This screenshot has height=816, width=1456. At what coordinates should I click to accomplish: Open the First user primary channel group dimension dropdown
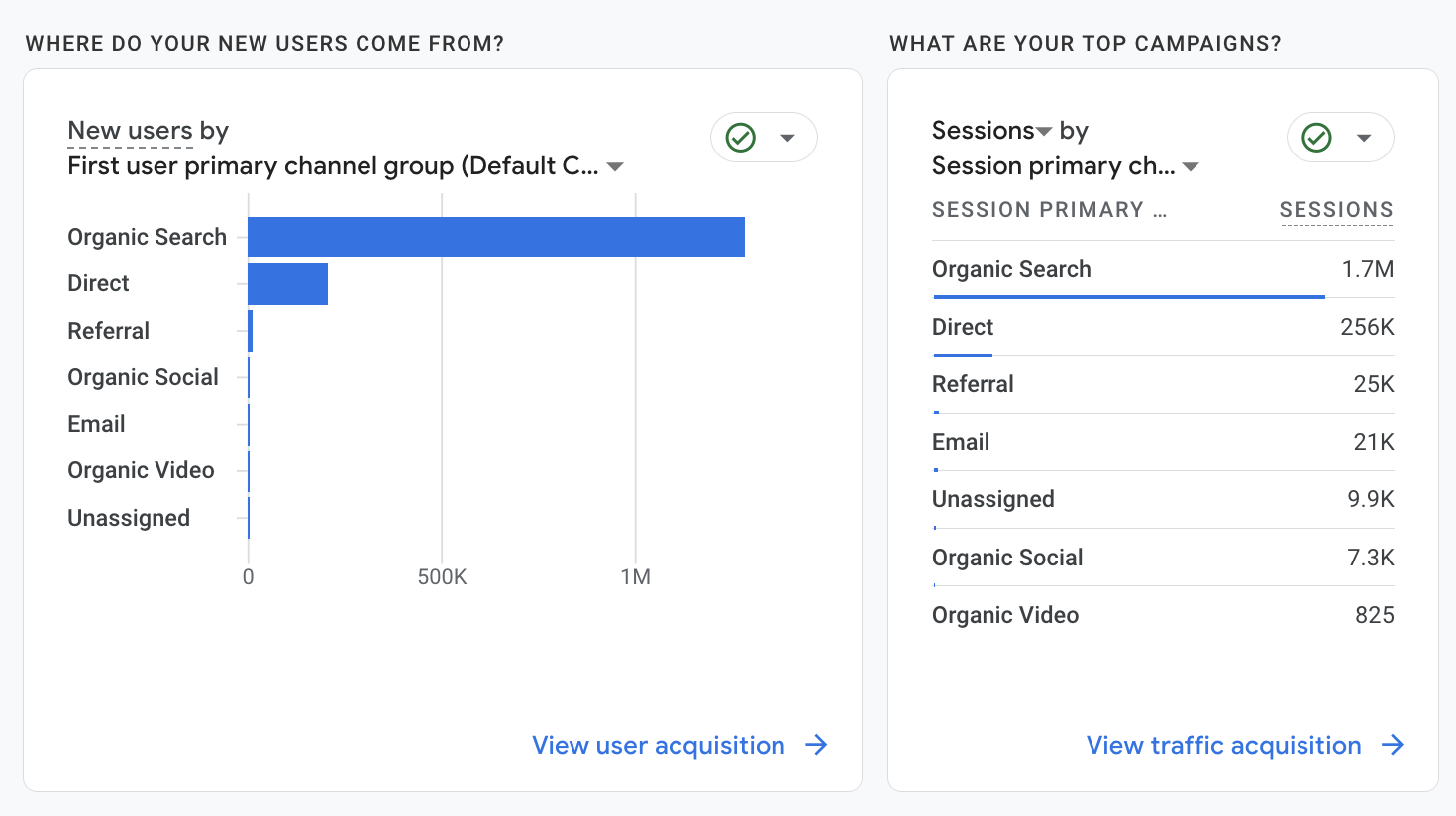pos(614,166)
